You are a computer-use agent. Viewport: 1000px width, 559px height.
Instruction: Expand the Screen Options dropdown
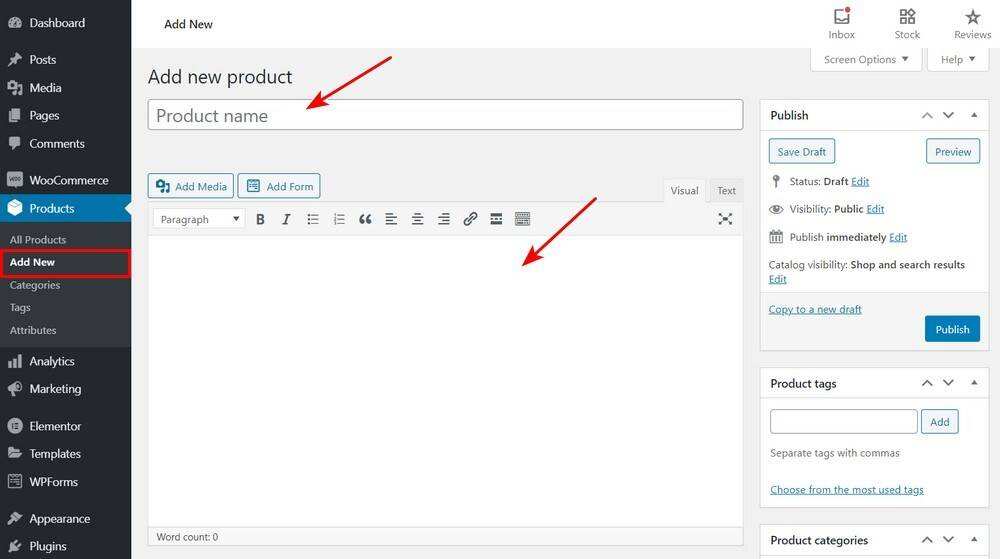866,59
